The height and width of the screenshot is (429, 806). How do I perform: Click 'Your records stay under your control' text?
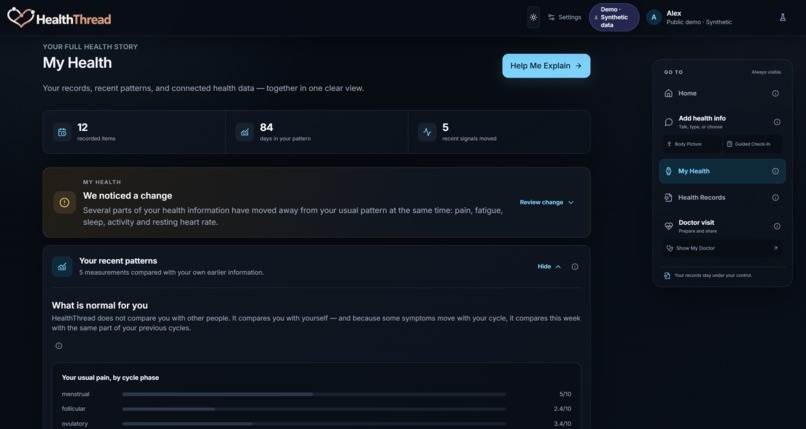pyautogui.click(x=713, y=276)
